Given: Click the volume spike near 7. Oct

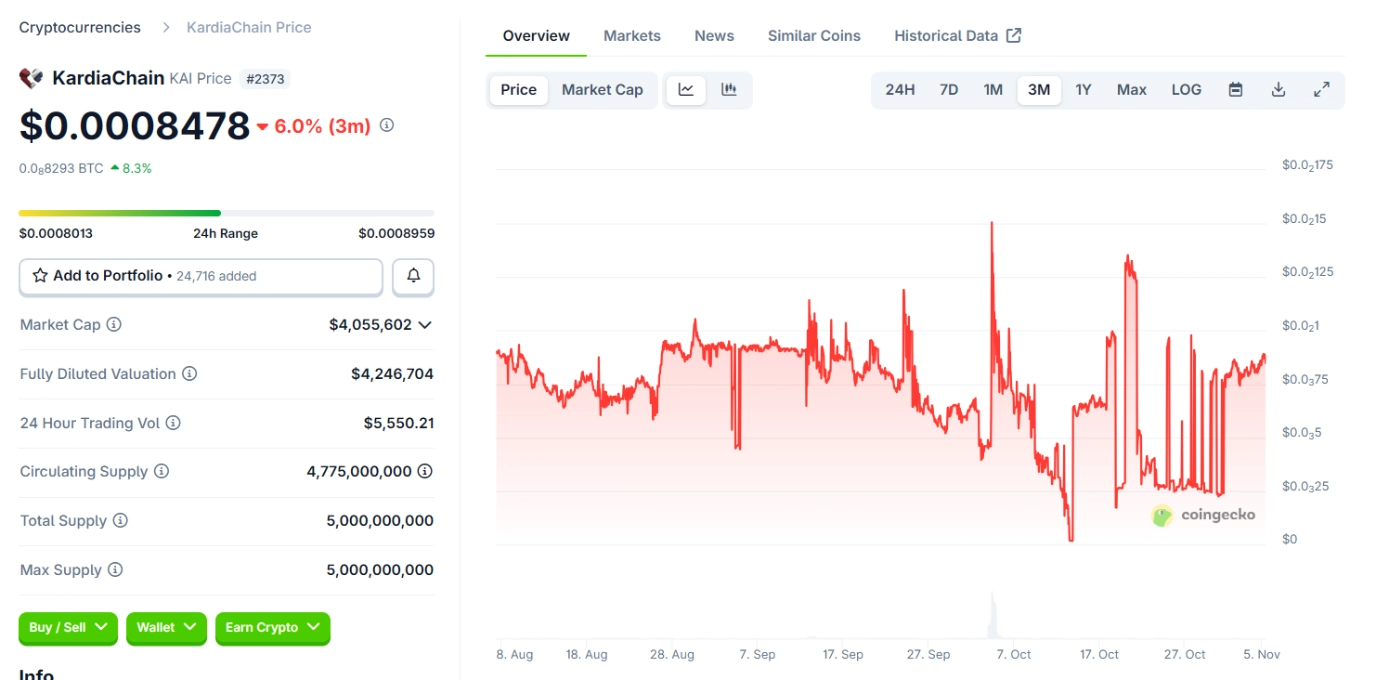Looking at the screenshot, I should click(992, 616).
